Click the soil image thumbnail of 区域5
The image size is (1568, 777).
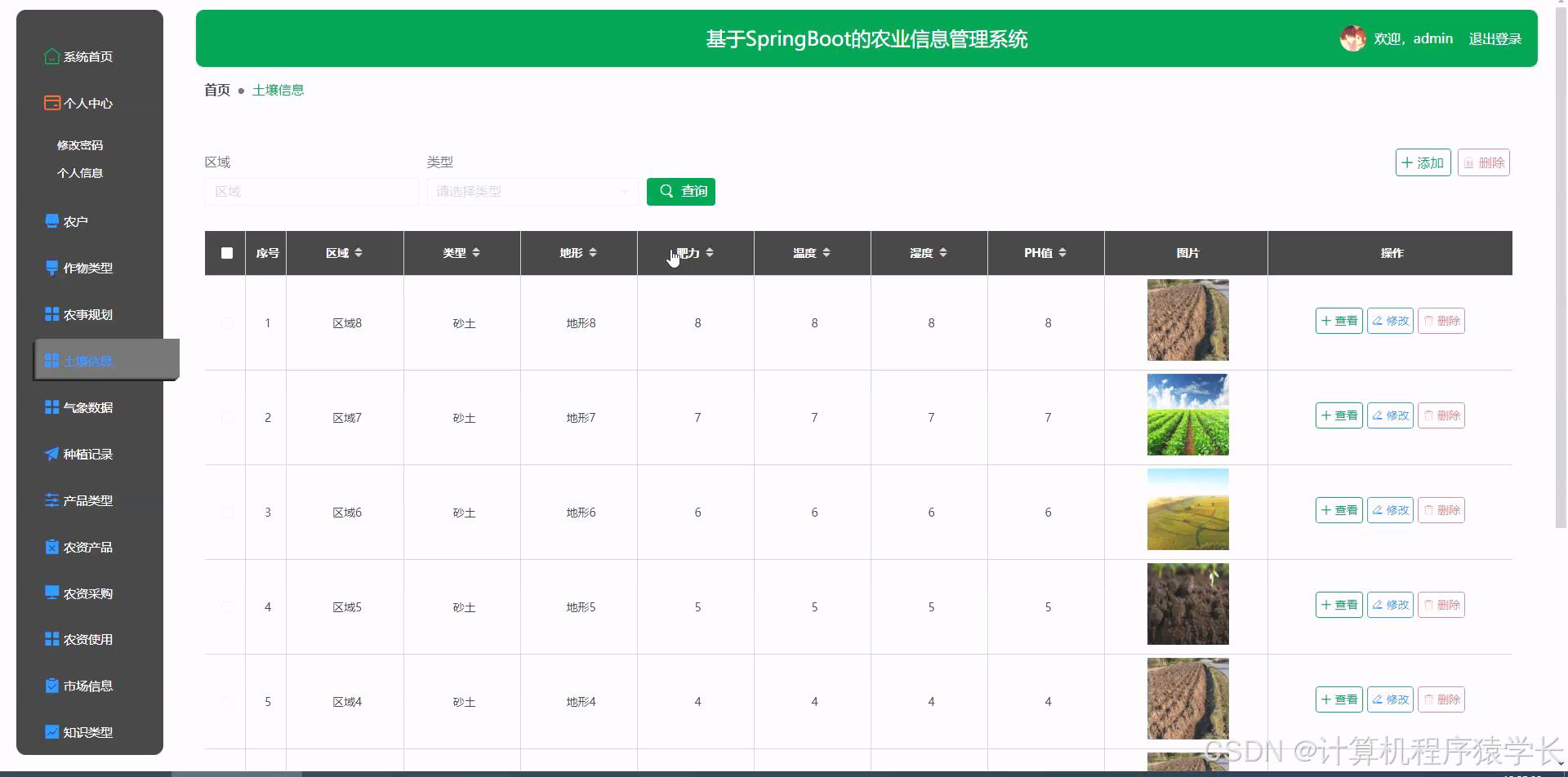(1187, 603)
